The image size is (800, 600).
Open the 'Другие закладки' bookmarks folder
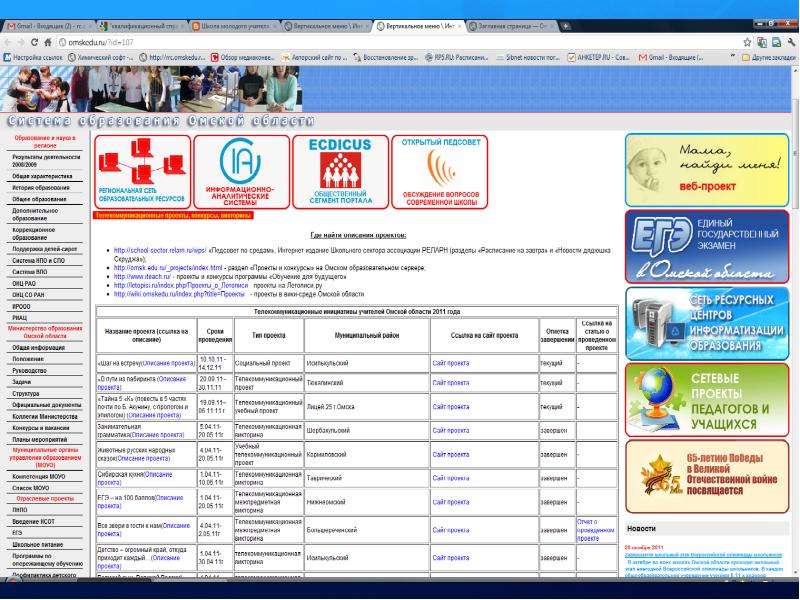pos(768,58)
